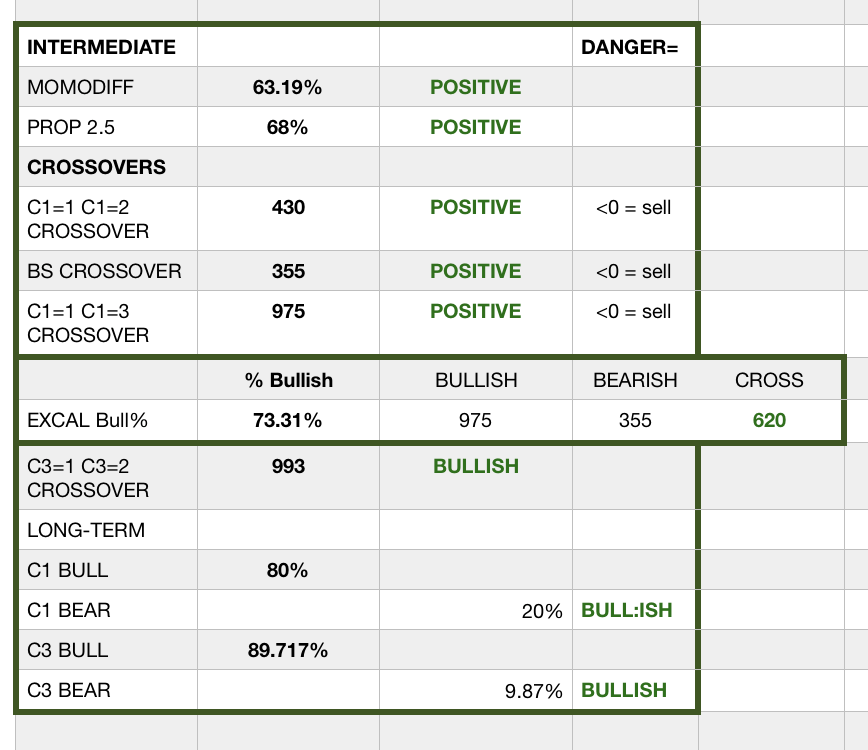Select the 89.717% value cell
The image size is (868, 750).
tap(288, 651)
